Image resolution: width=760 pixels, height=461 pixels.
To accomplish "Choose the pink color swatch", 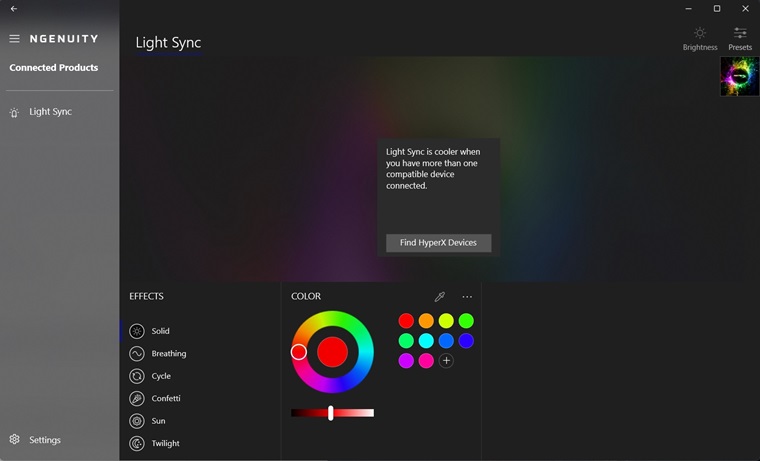I will click(426, 361).
